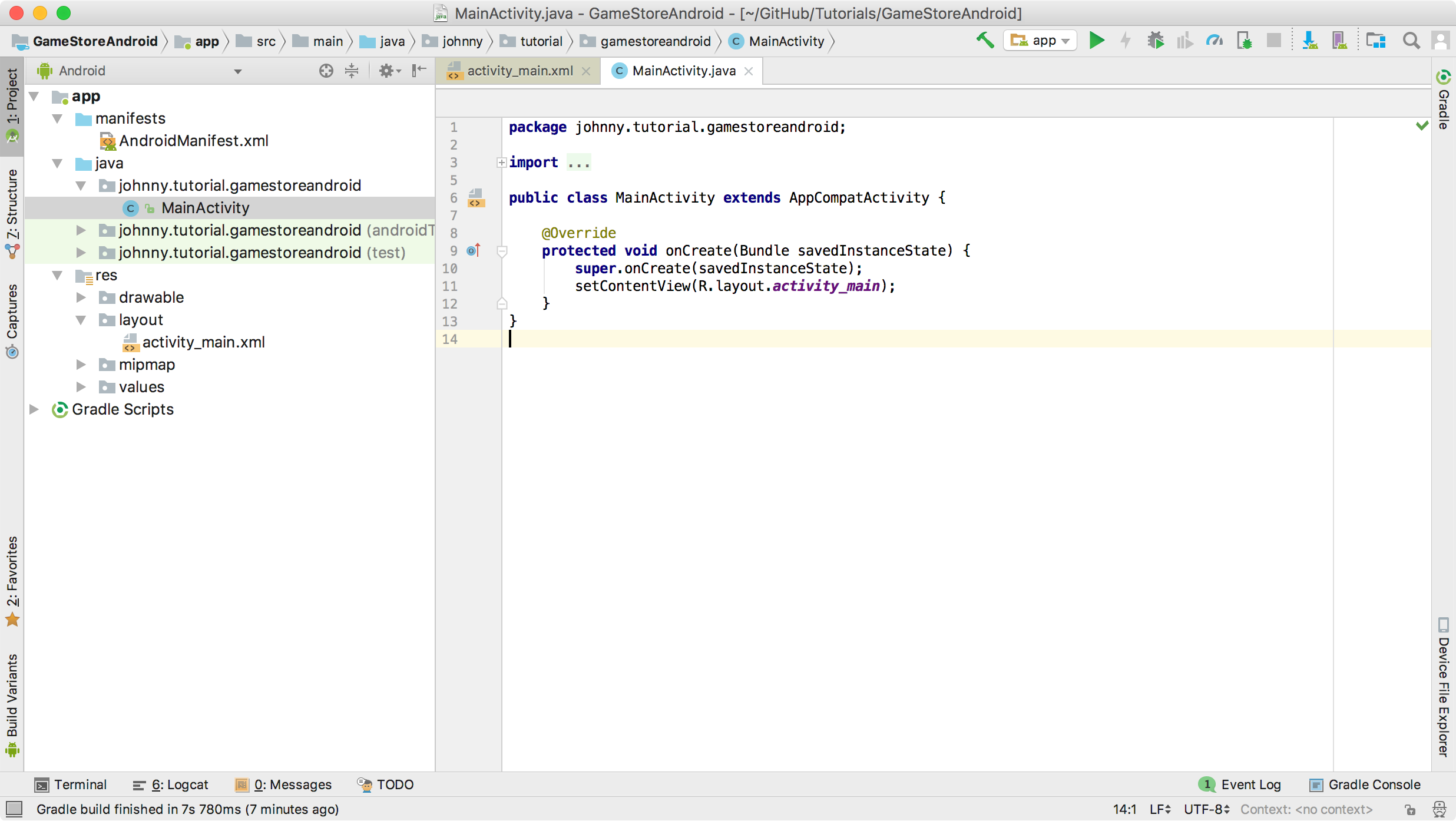Close the MainActivity.java tab
Screen dimensions: 1456x821
click(x=749, y=71)
